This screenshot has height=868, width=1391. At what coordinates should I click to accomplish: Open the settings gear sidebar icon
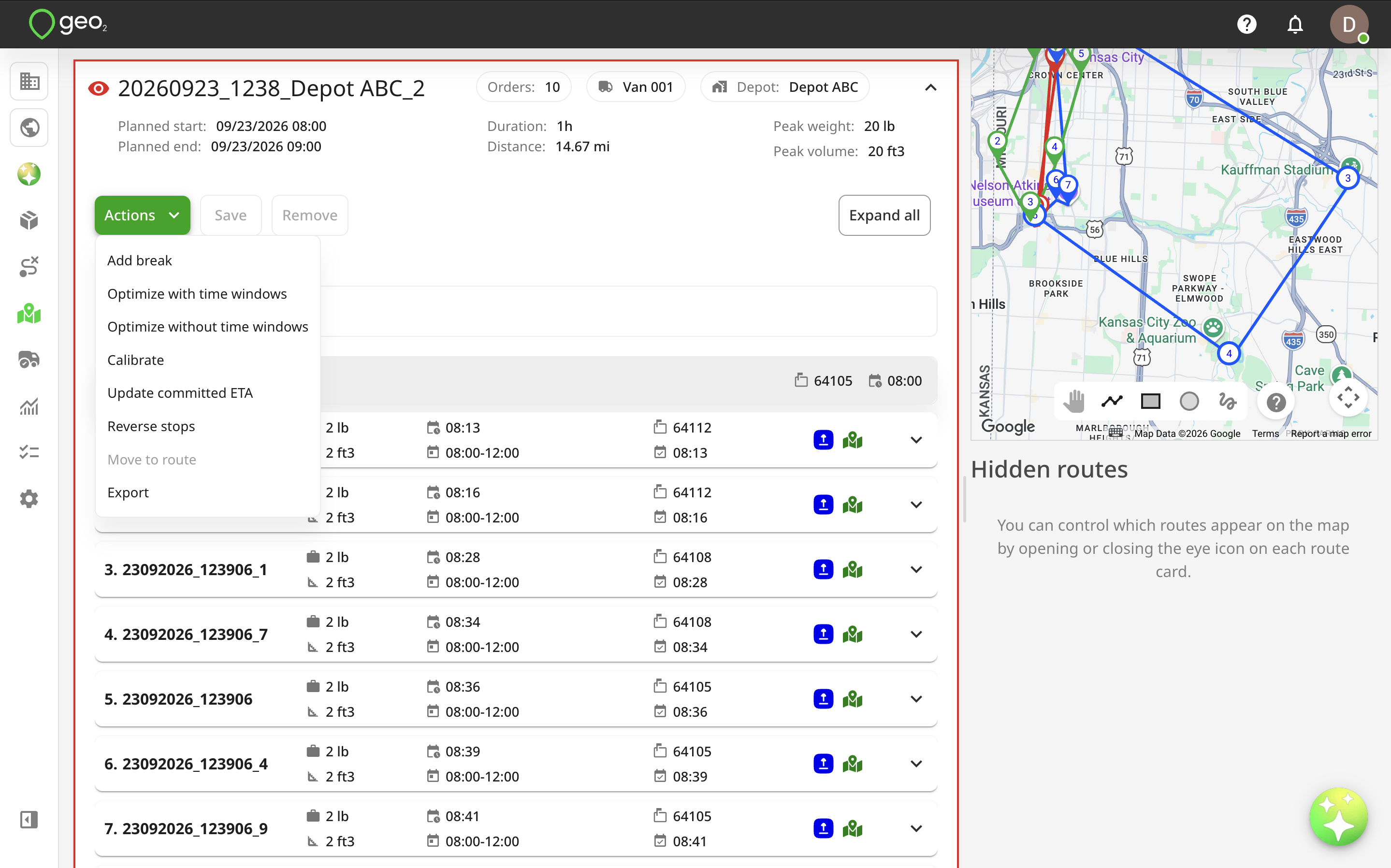29,499
